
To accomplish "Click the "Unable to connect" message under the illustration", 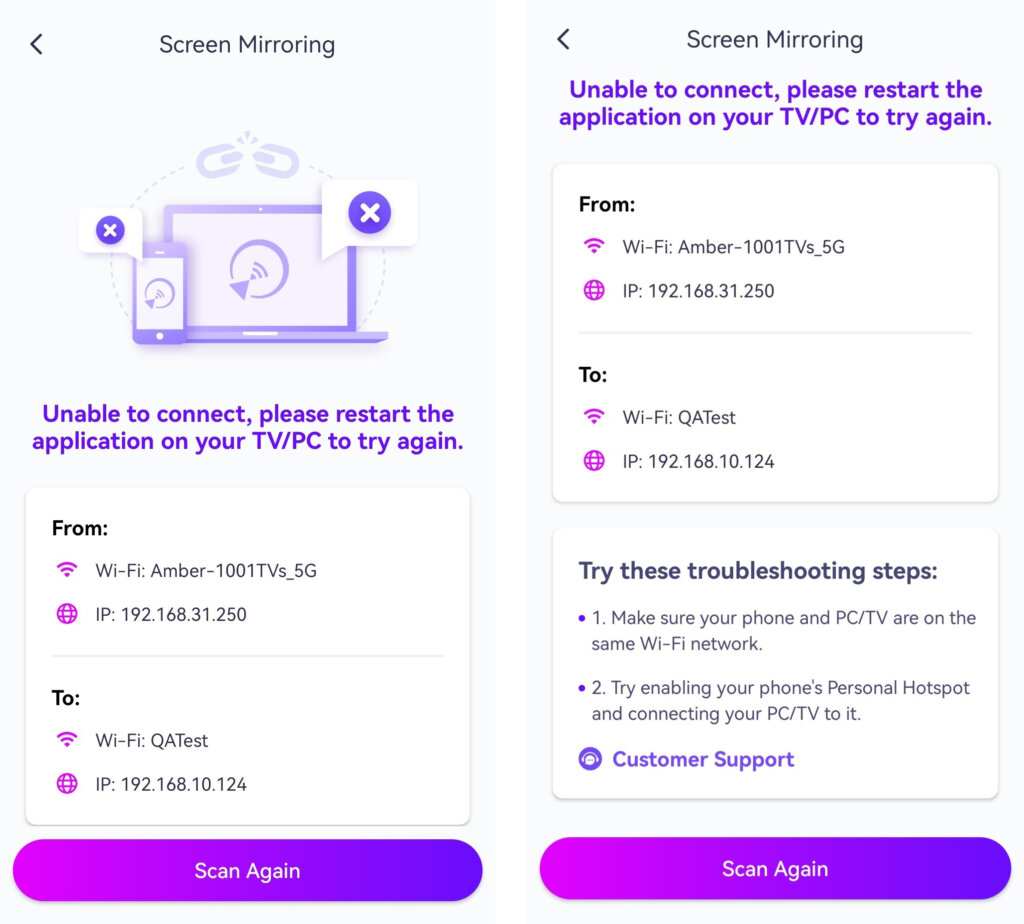I will pos(248,427).
